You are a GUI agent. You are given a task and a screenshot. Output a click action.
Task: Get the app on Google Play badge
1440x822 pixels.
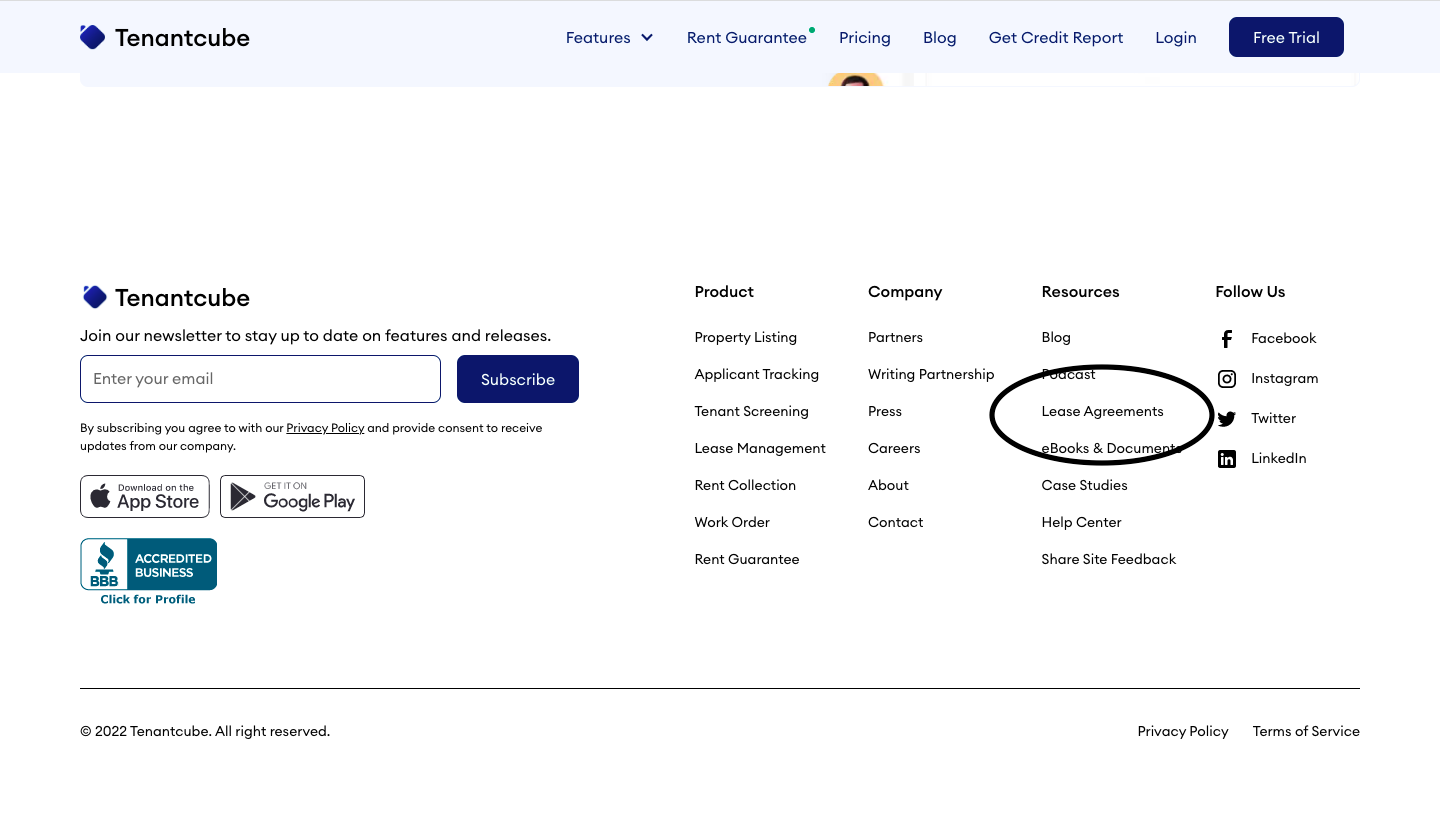click(x=292, y=496)
